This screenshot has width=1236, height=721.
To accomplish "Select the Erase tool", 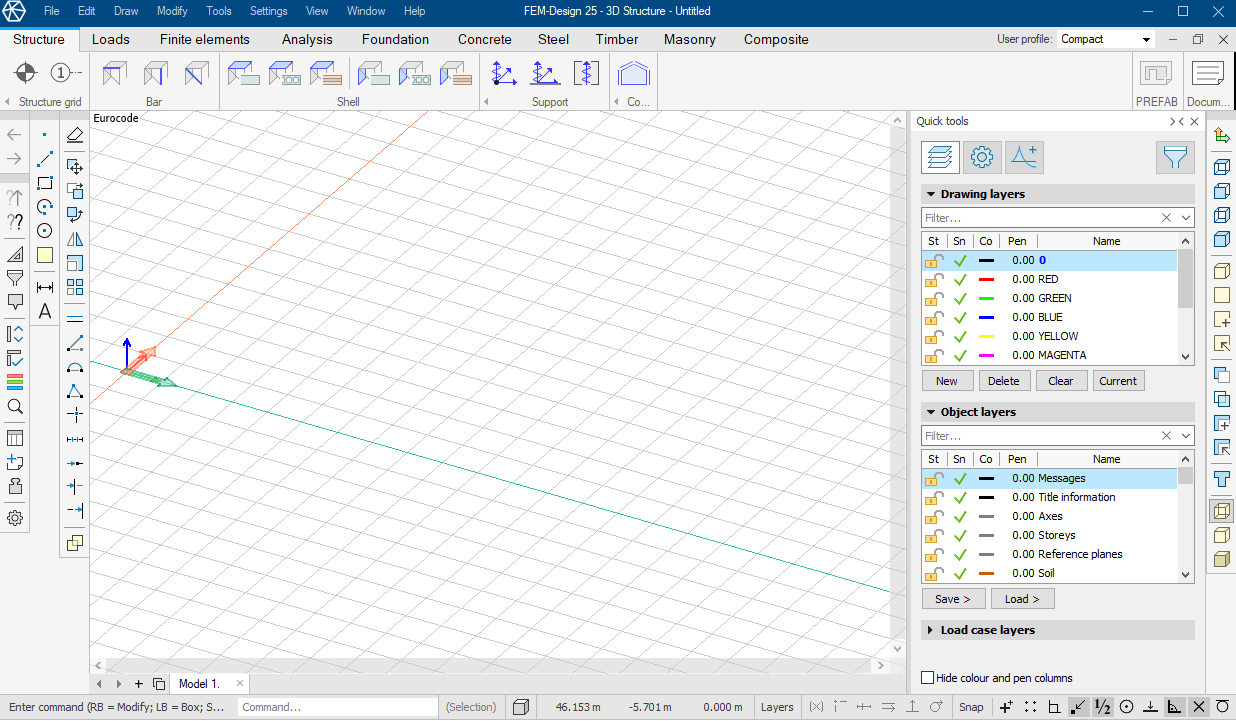I will pyautogui.click(x=75, y=136).
